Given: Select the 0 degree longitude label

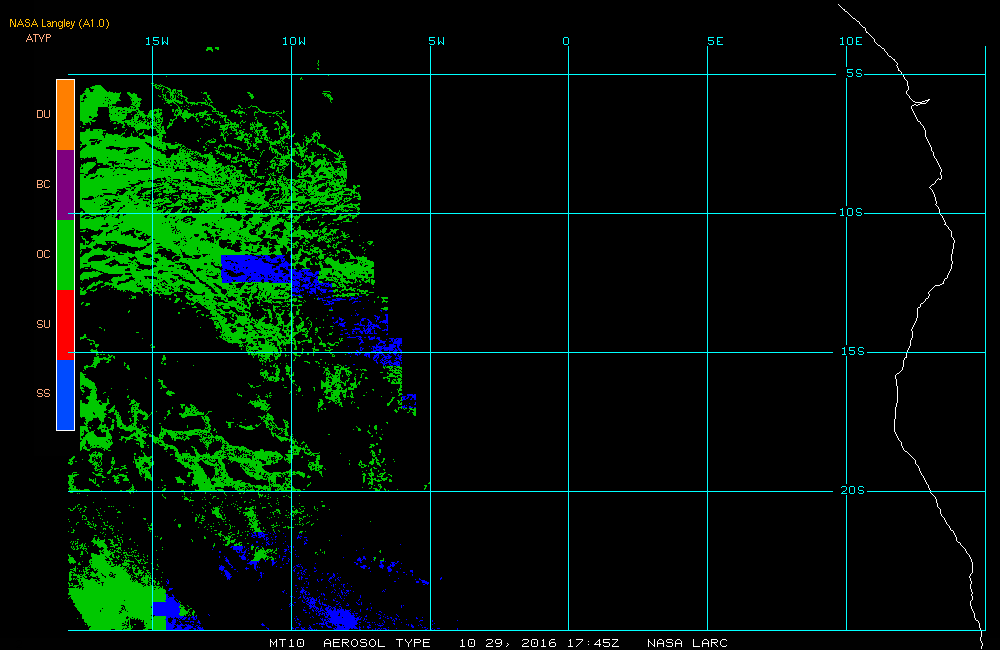Looking at the screenshot, I should [x=566, y=41].
